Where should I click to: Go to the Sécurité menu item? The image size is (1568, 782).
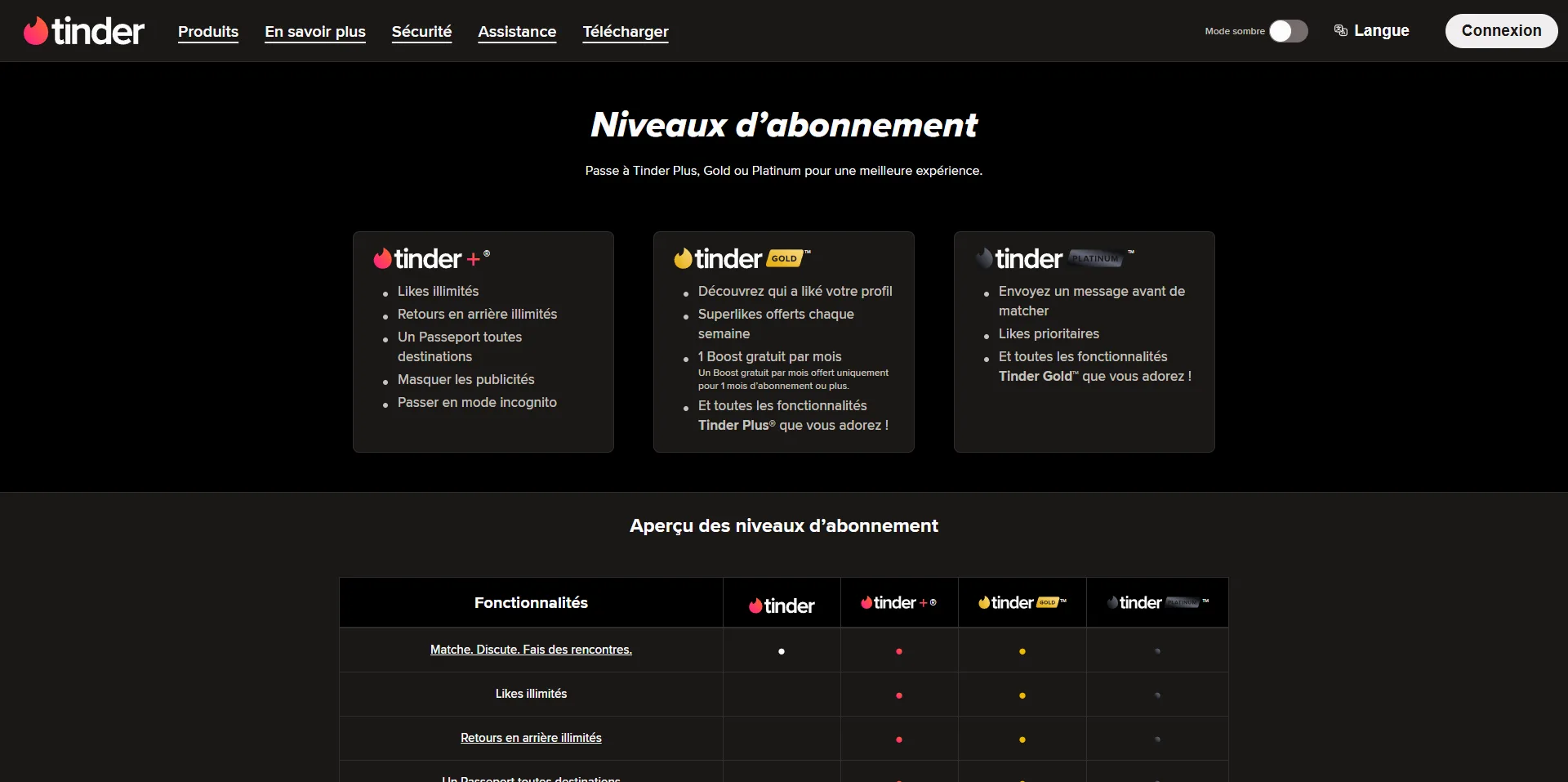click(421, 31)
